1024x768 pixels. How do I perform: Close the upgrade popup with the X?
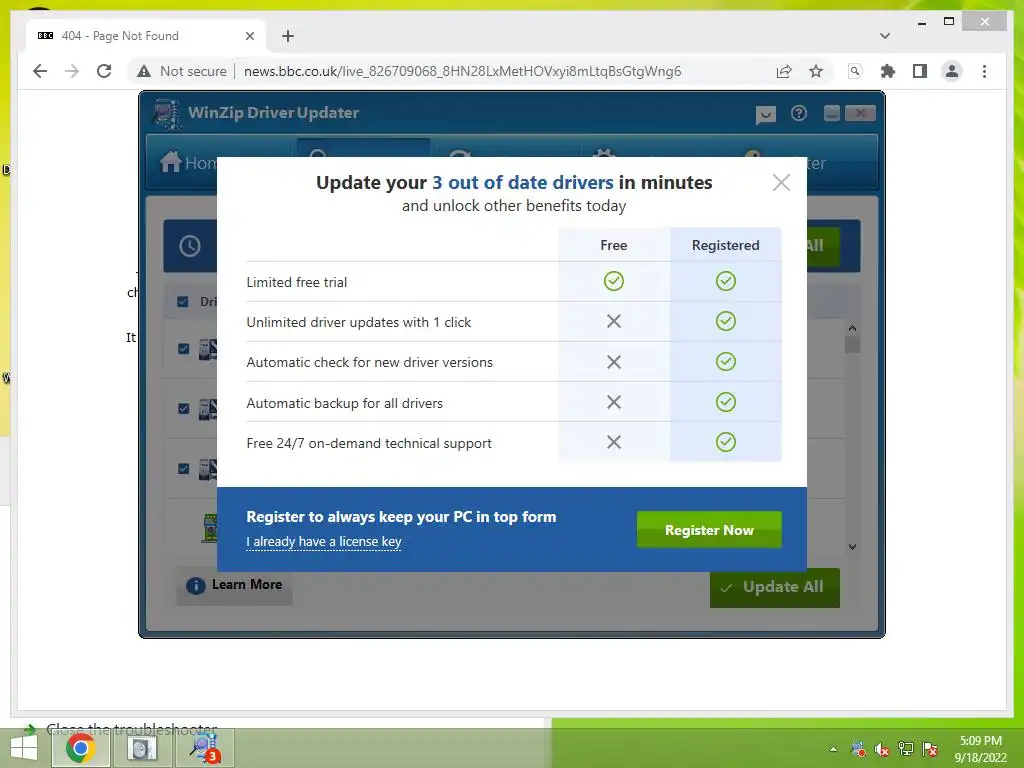(781, 182)
